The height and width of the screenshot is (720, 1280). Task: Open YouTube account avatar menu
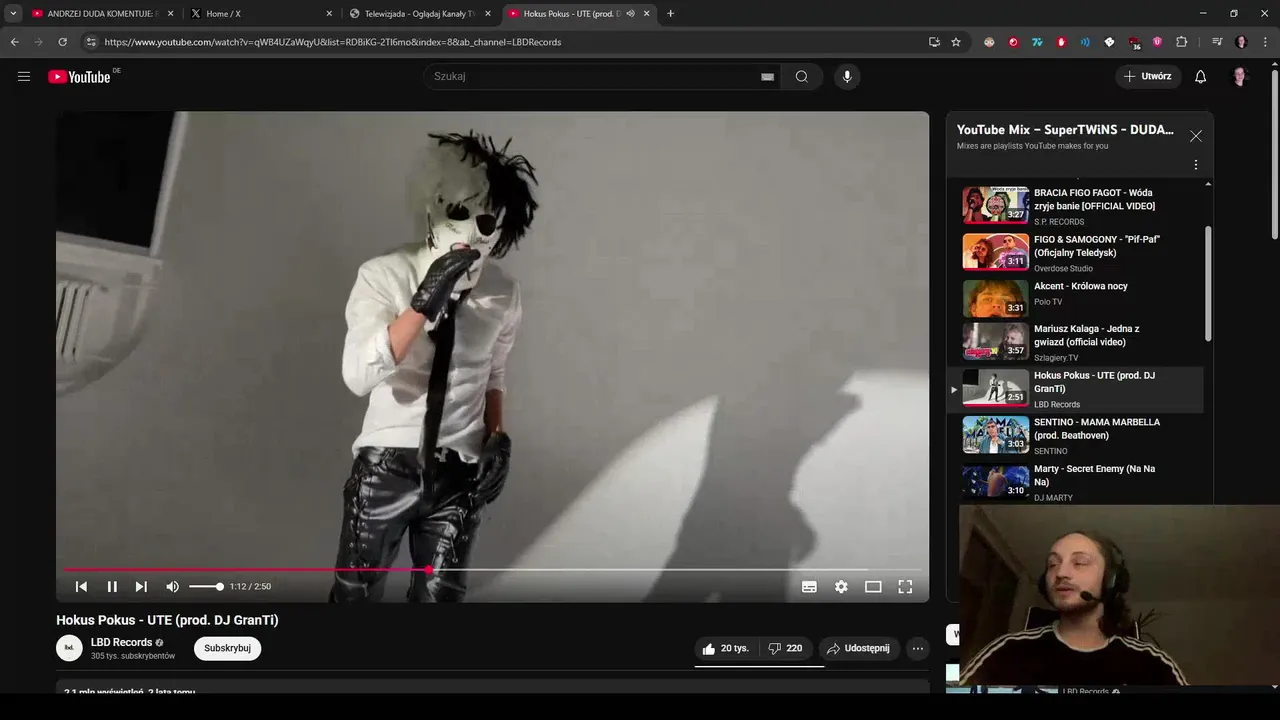1240,77
